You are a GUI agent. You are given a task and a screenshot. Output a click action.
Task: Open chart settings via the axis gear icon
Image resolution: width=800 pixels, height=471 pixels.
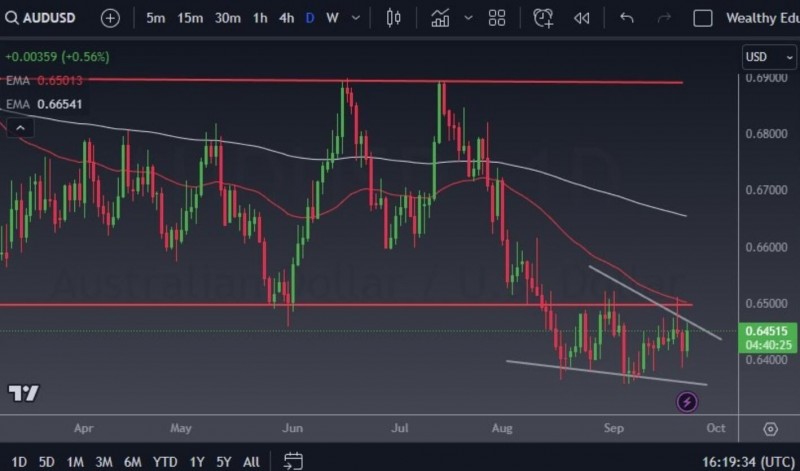coord(770,429)
